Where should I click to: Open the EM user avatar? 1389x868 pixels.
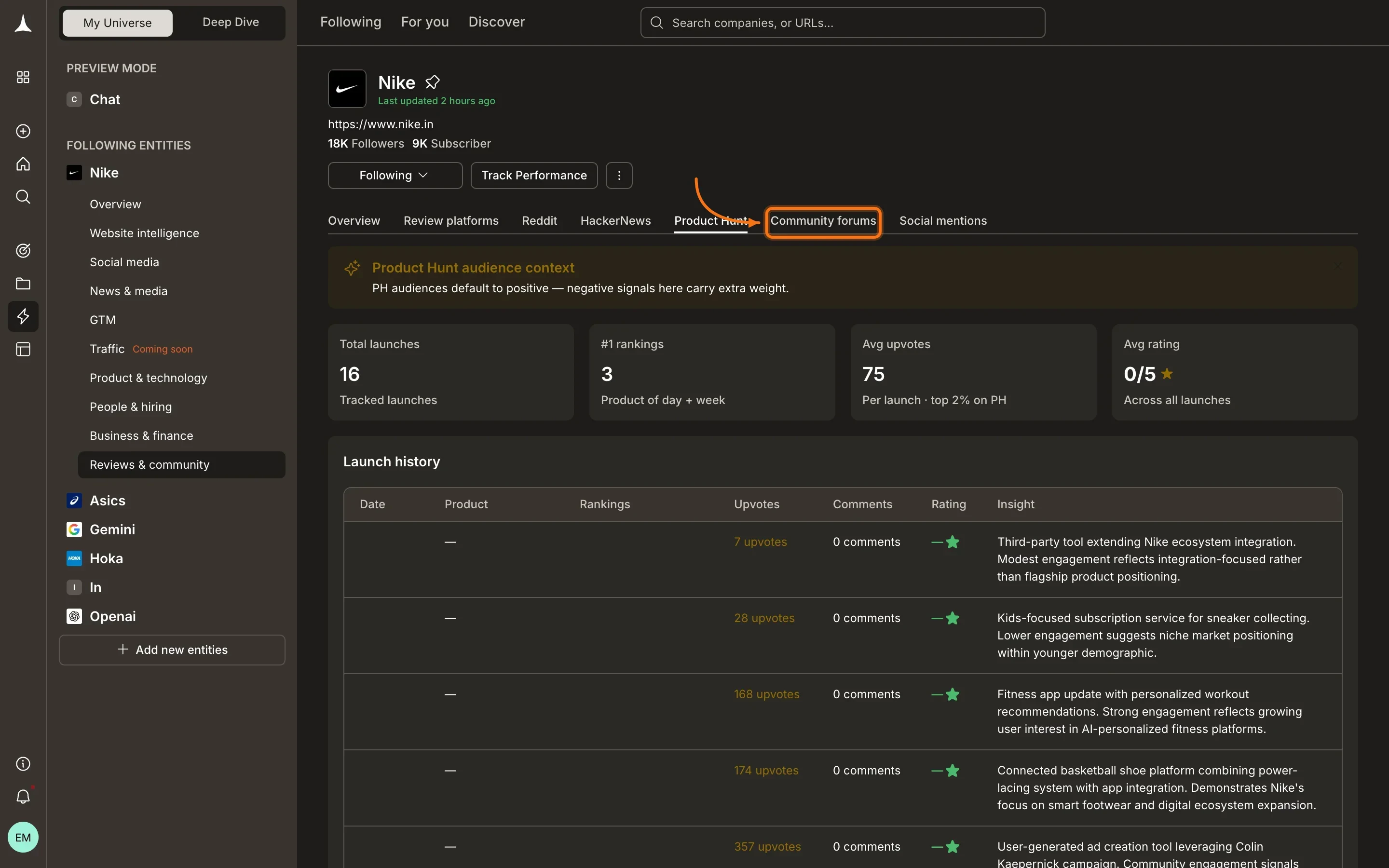23,838
